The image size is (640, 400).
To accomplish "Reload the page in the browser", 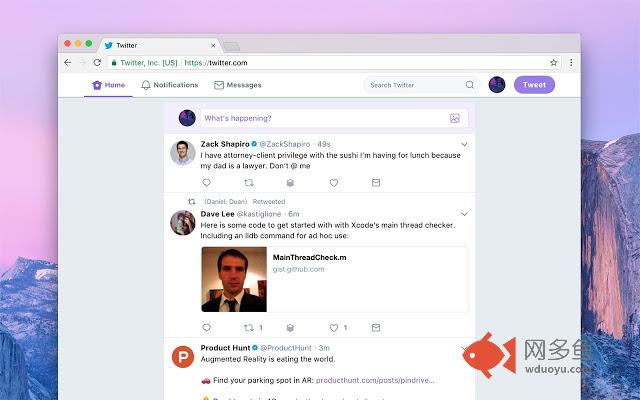I will 97,62.
